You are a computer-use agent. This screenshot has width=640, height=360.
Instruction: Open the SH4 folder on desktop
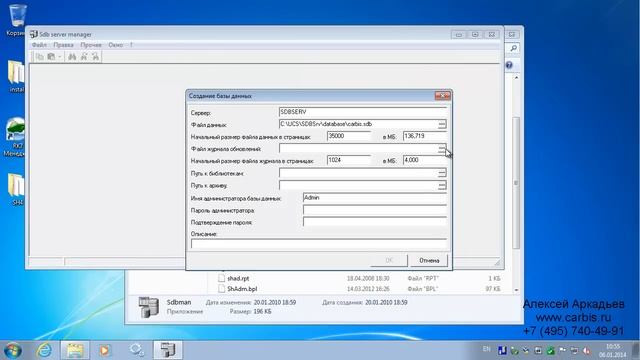pos(16,189)
